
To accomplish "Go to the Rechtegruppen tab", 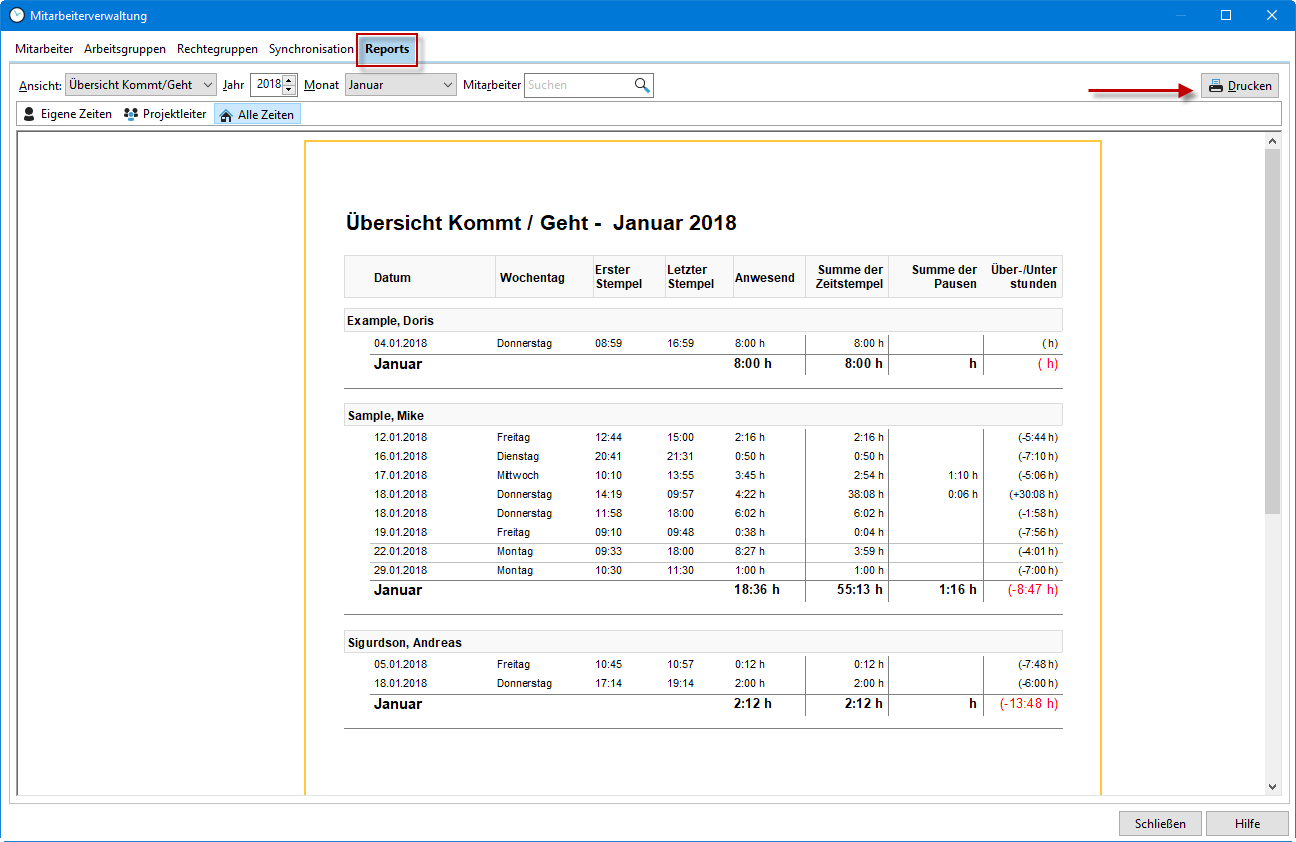I will [x=217, y=49].
